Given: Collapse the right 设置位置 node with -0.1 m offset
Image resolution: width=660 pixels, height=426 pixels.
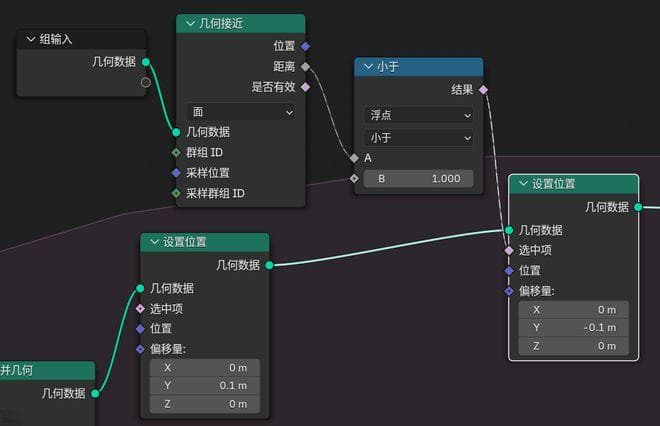Looking at the screenshot, I should tap(523, 183).
